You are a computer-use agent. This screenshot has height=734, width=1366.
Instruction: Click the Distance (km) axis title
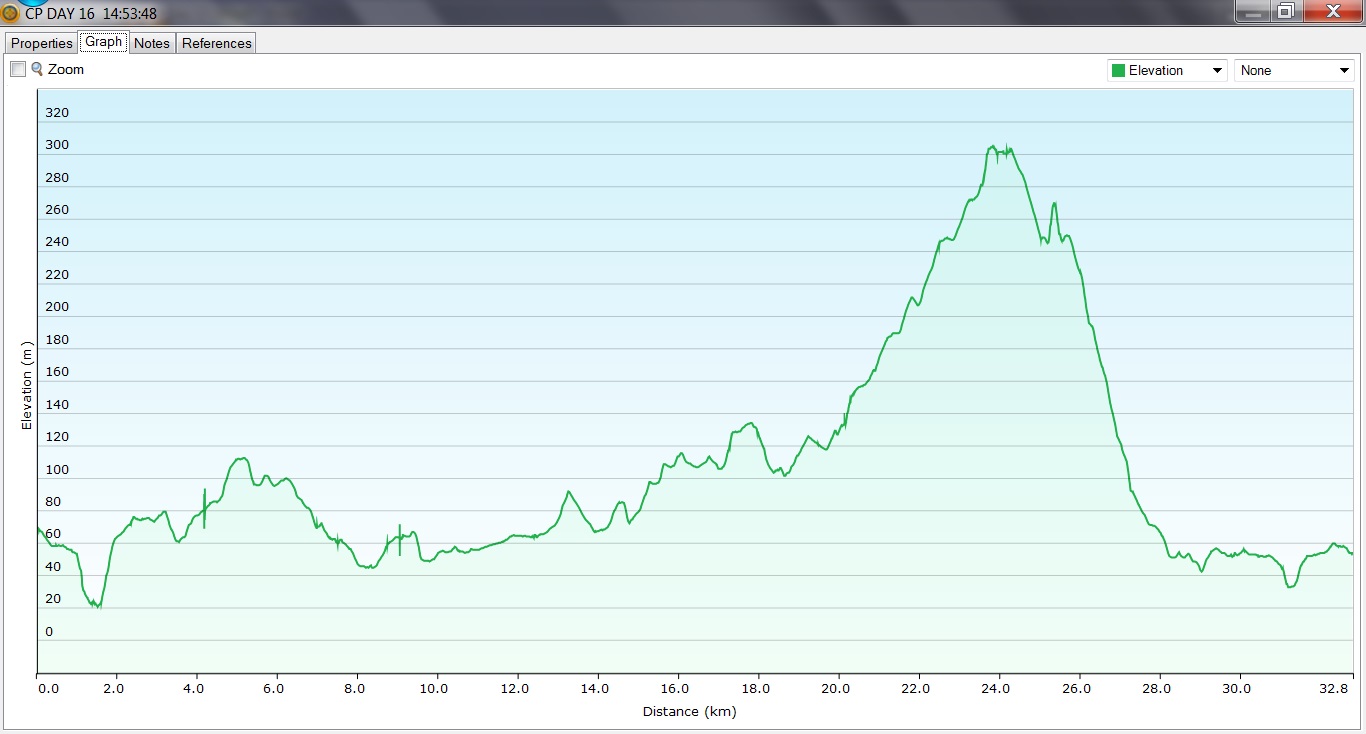pos(689,712)
